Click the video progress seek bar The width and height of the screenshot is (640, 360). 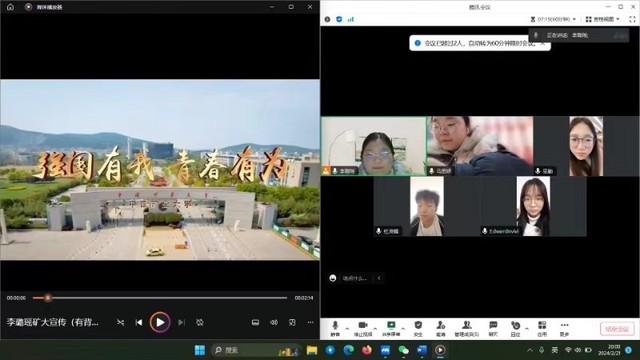click(160, 298)
